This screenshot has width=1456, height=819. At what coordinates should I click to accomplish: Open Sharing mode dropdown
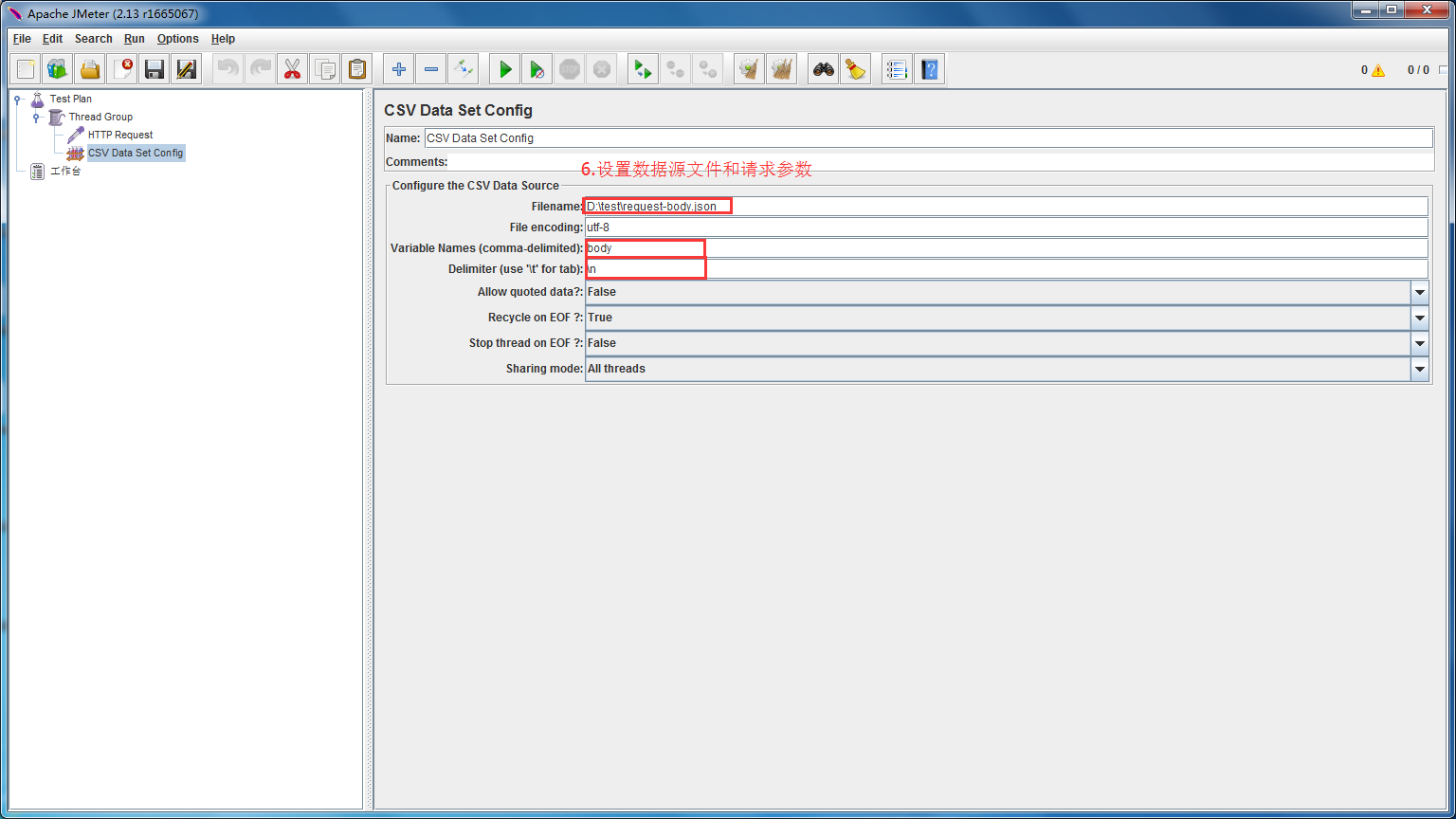[x=1419, y=369]
